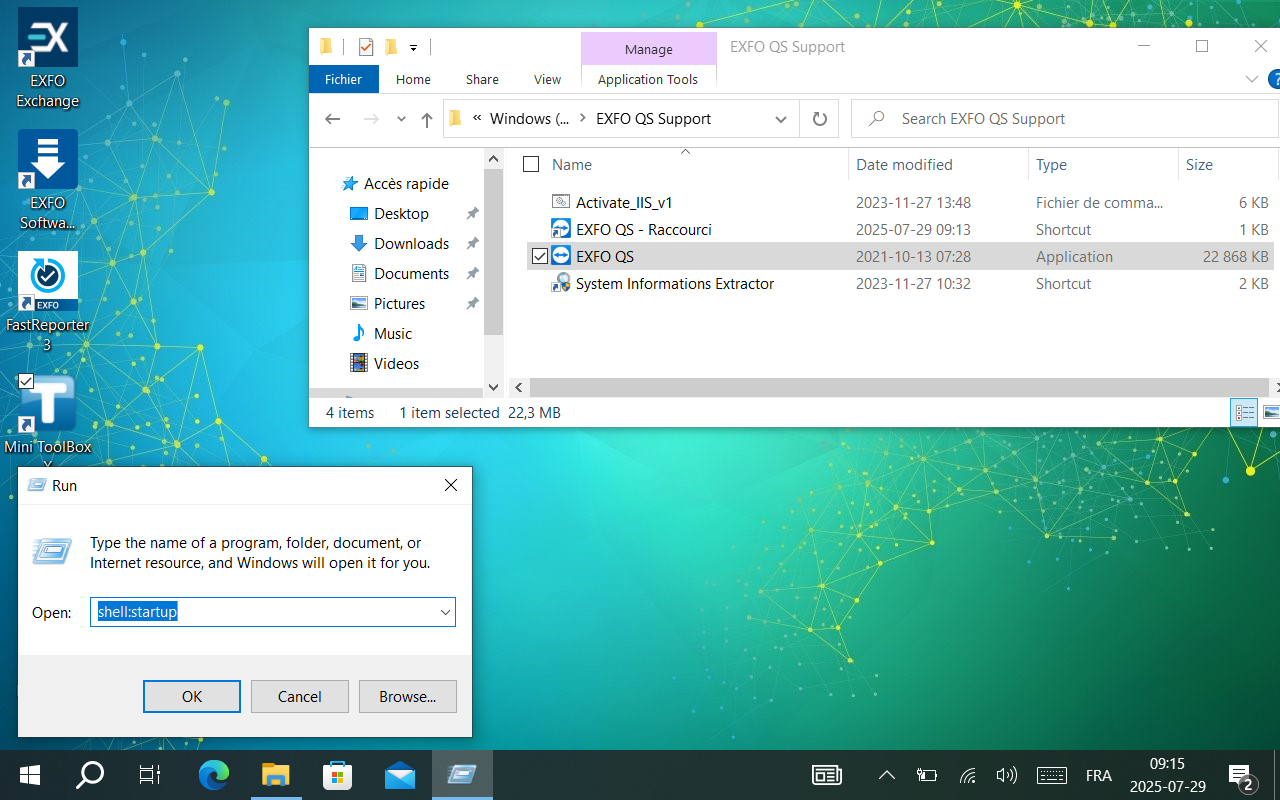
Task: Click the navigation pane scroll down arrow
Action: click(493, 387)
